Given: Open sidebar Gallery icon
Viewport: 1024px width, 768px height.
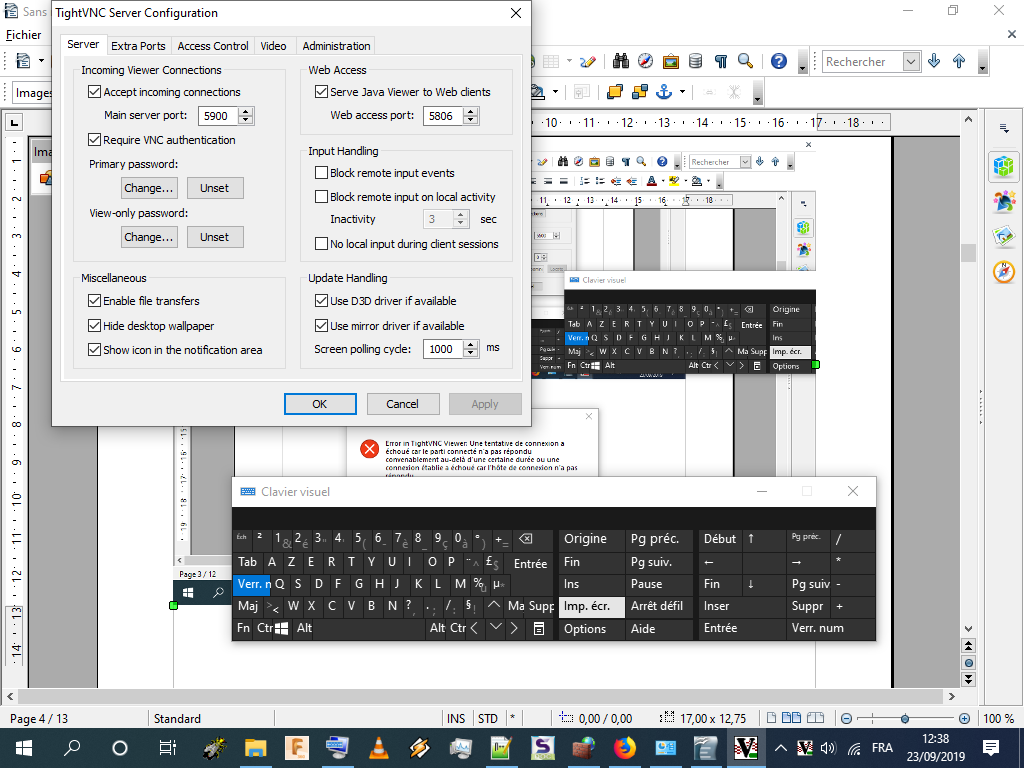Looking at the screenshot, I should tap(1003, 236).
